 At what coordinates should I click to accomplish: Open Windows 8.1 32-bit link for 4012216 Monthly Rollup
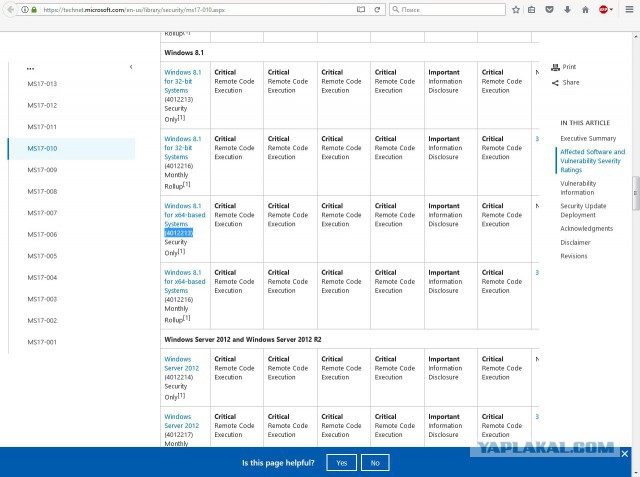pos(182,148)
